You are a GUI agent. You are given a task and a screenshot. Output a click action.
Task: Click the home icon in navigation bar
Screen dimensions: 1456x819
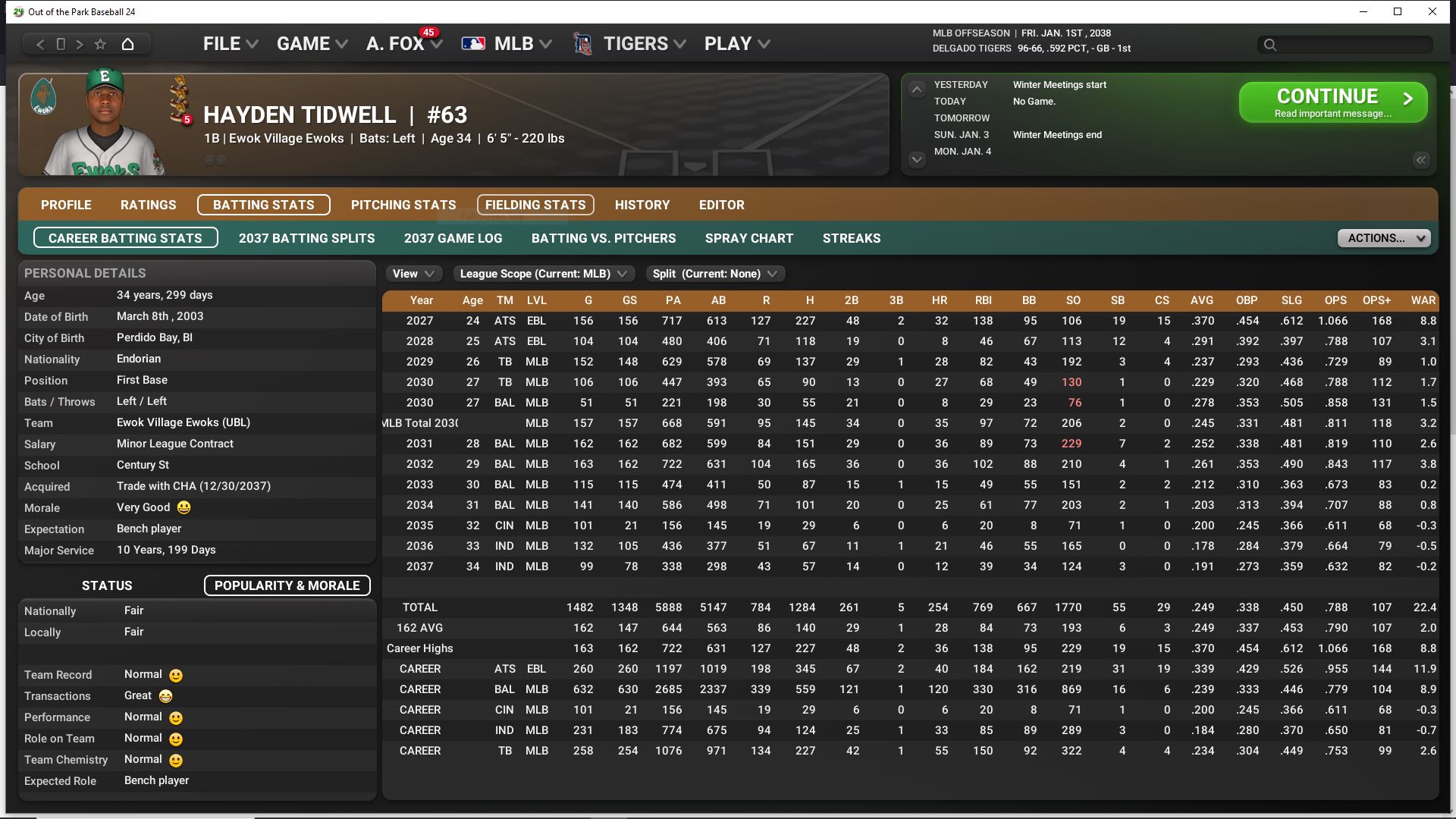pyautogui.click(x=127, y=44)
